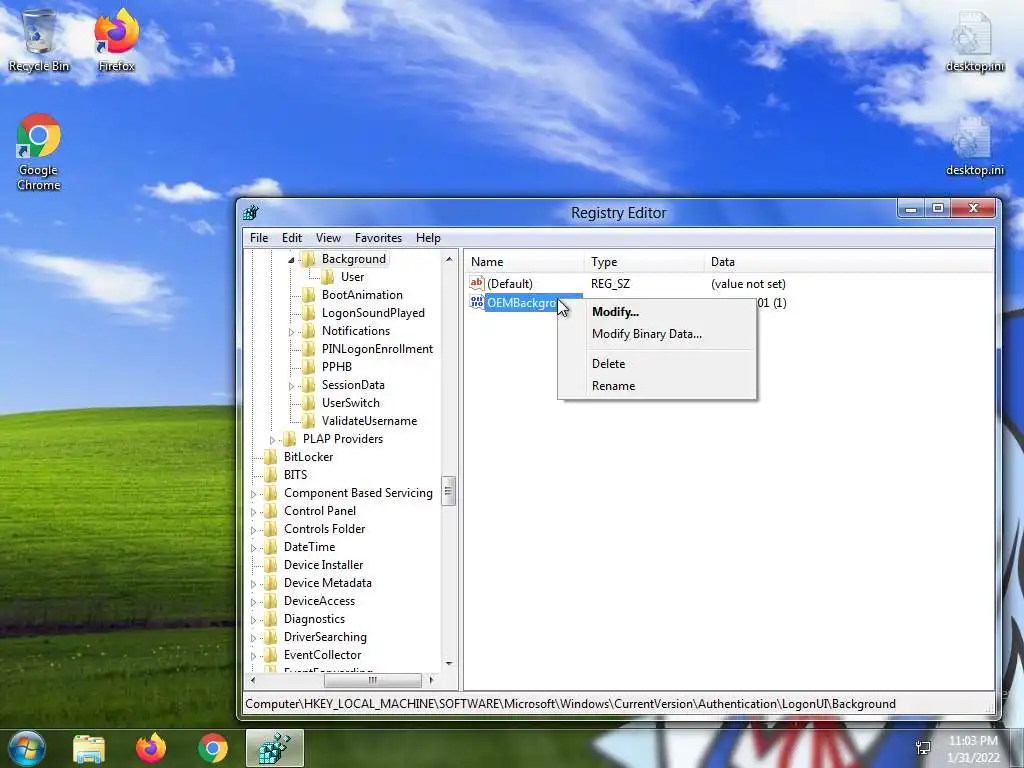Open the Help menu
The width and height of the screenshot is (1024, 768).
[428, 238]
